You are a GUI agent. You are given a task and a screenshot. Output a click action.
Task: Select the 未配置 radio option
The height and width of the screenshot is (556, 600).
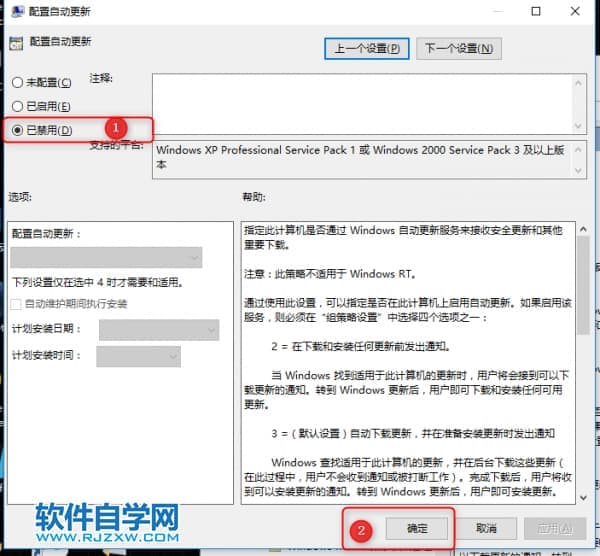(x=16, y=82)
